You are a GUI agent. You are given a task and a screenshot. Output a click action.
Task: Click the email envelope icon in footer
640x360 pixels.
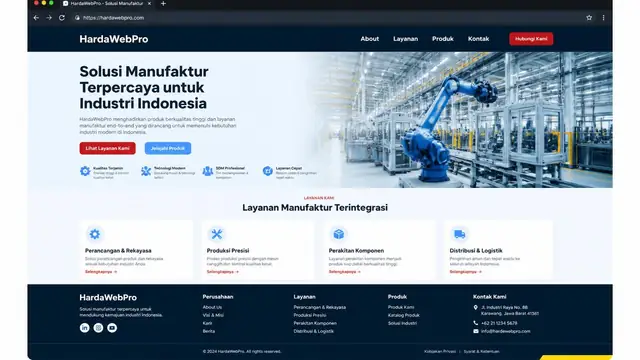click(x=476, y=331)
